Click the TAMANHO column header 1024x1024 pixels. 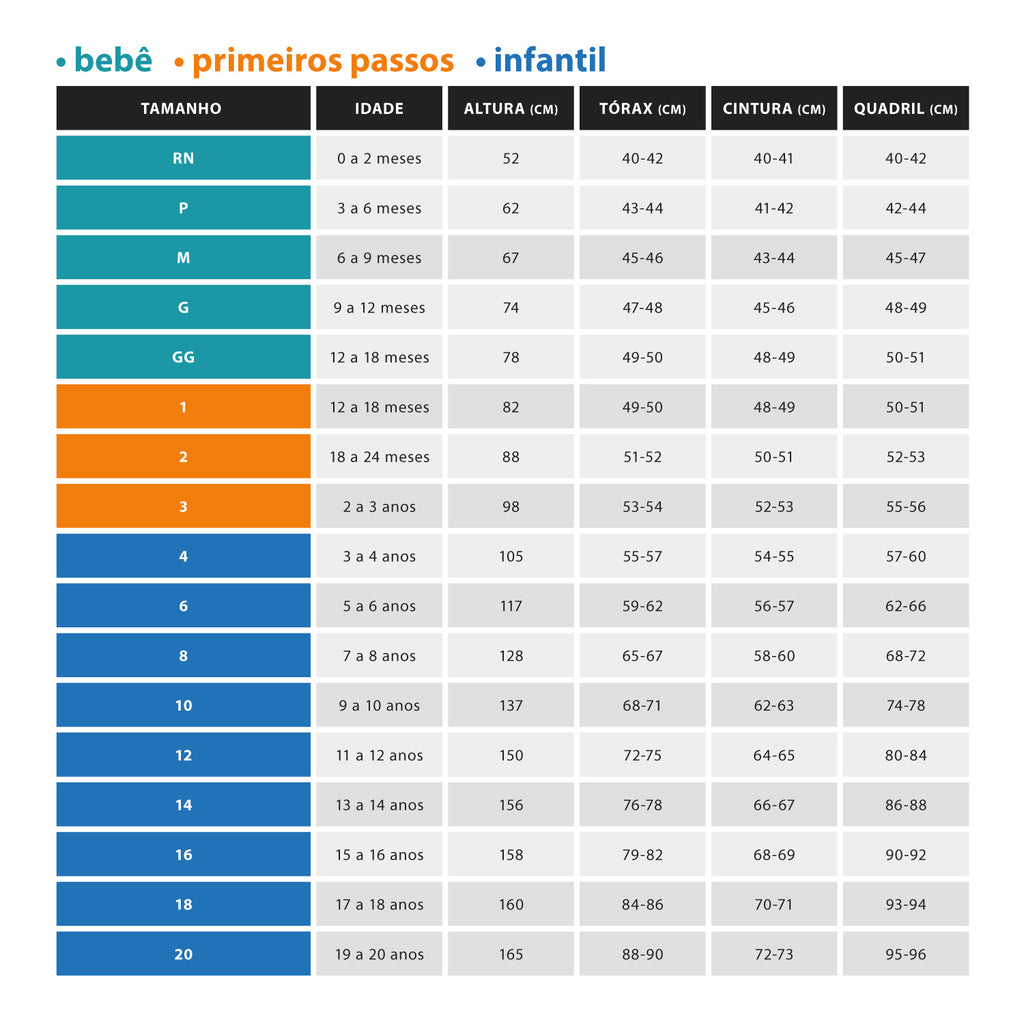(x=182, y=108)
